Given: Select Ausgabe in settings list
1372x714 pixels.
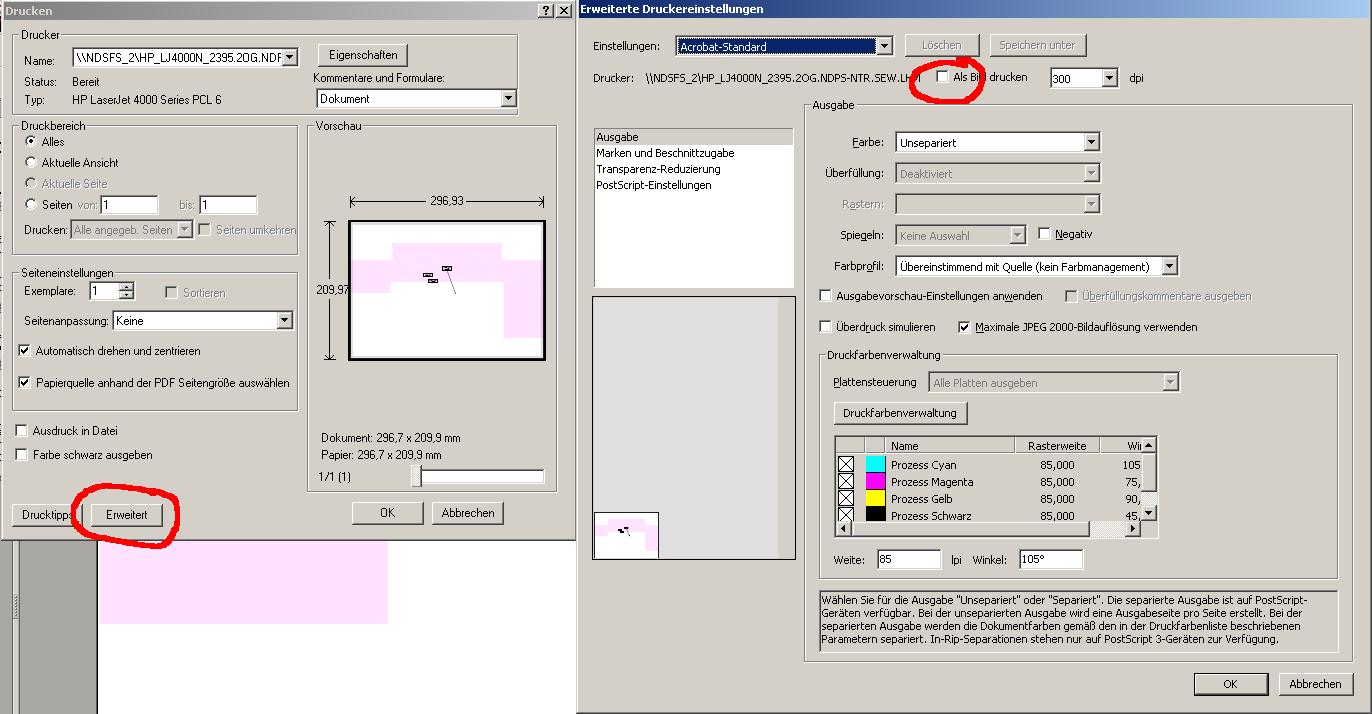Looking at the screenshot, I should click(693, 137).
